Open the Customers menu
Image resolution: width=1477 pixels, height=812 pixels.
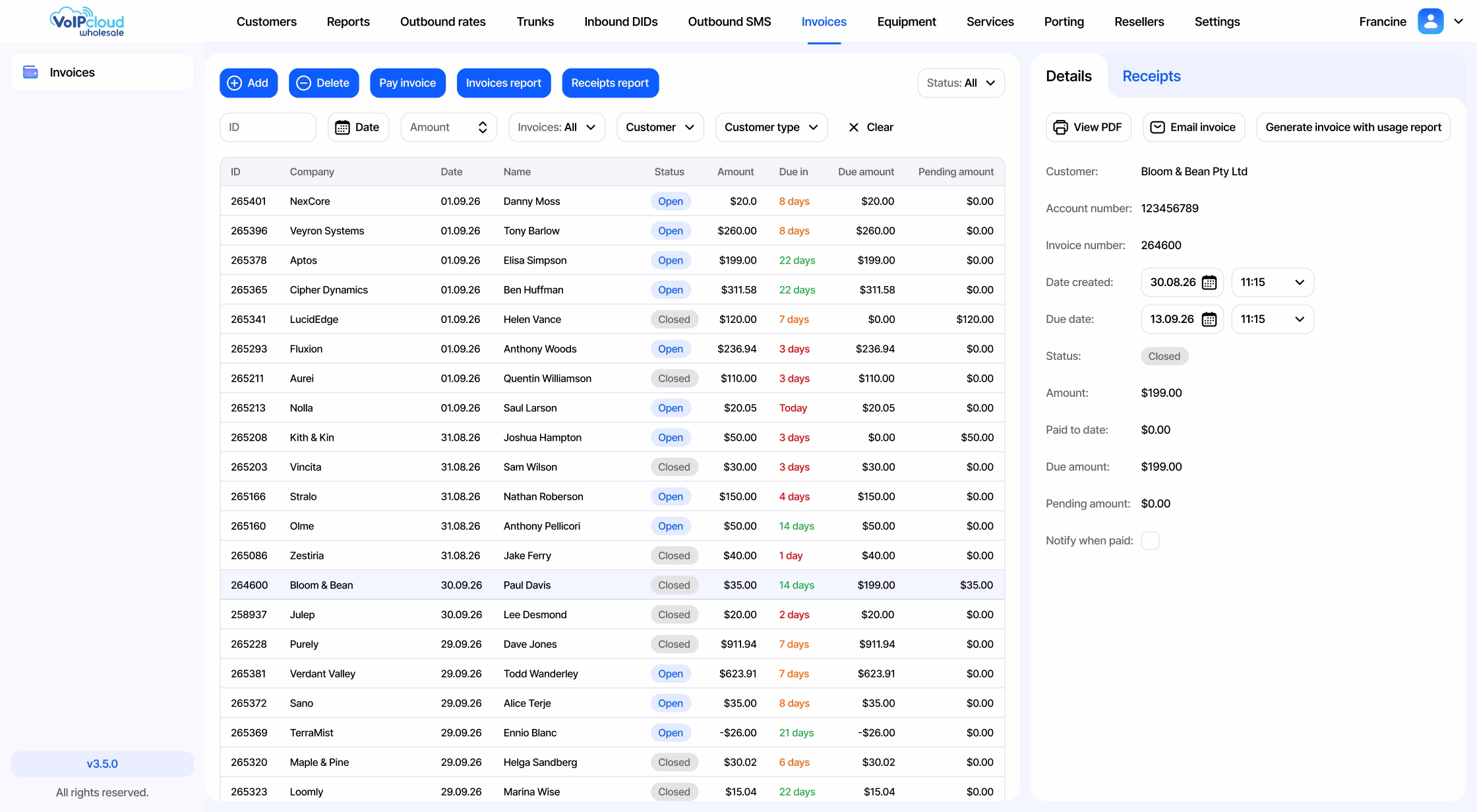(266, 22)
